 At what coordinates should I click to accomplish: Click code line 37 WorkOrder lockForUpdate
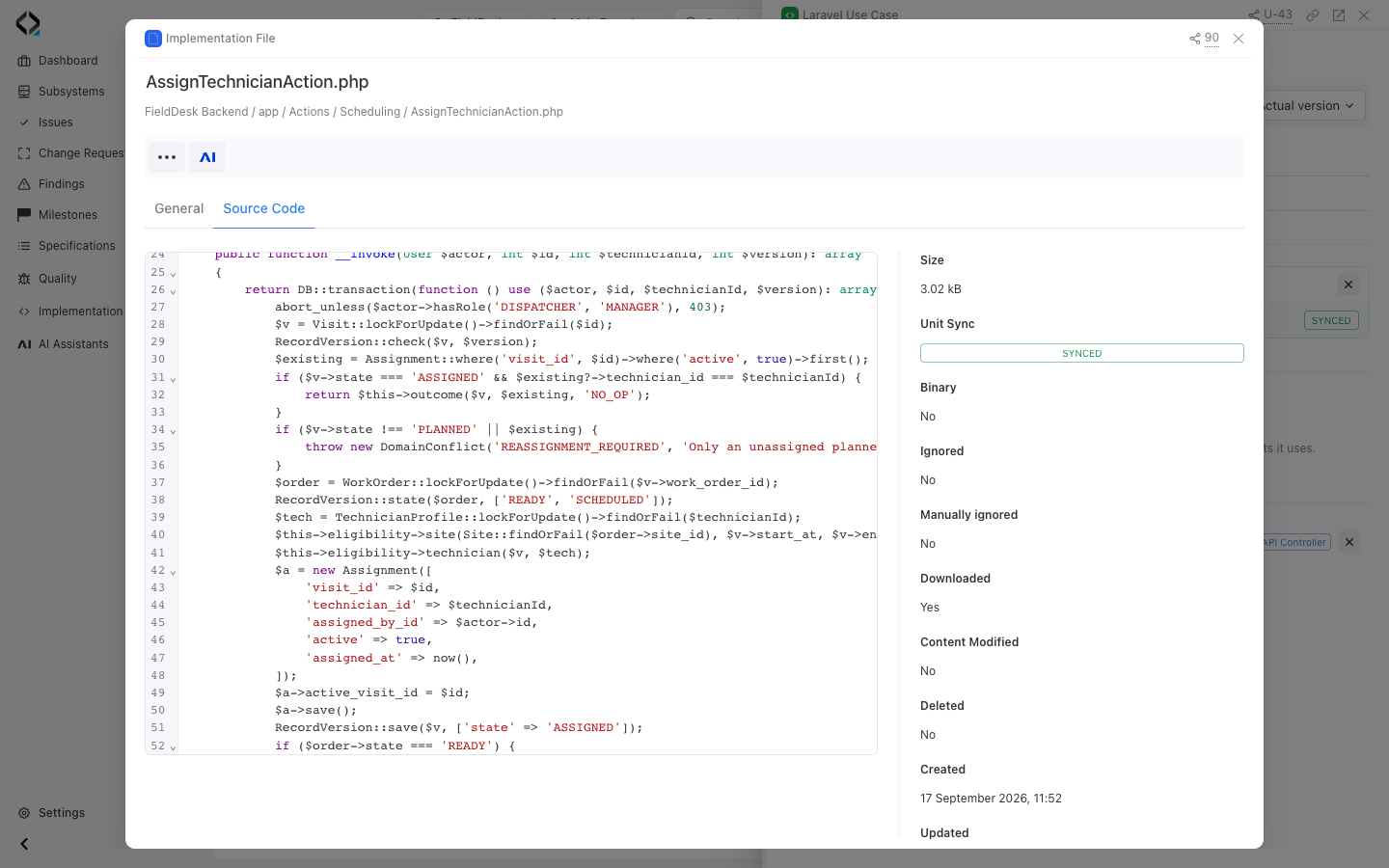click(x=527, y=482)
